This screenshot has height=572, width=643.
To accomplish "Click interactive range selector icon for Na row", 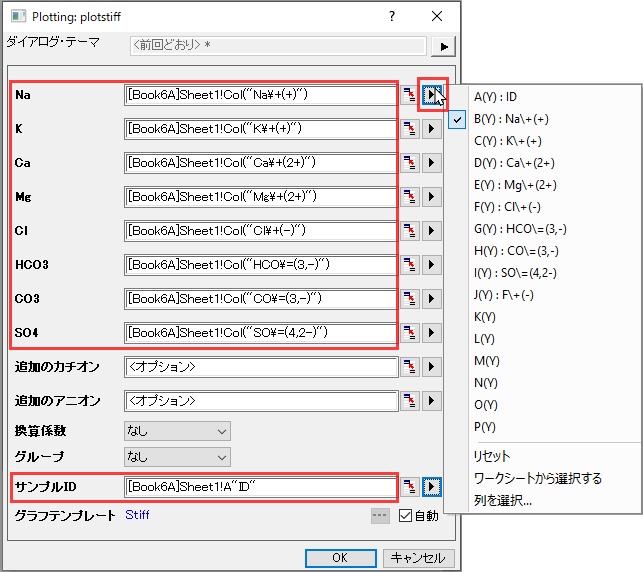I will point(409,95).
